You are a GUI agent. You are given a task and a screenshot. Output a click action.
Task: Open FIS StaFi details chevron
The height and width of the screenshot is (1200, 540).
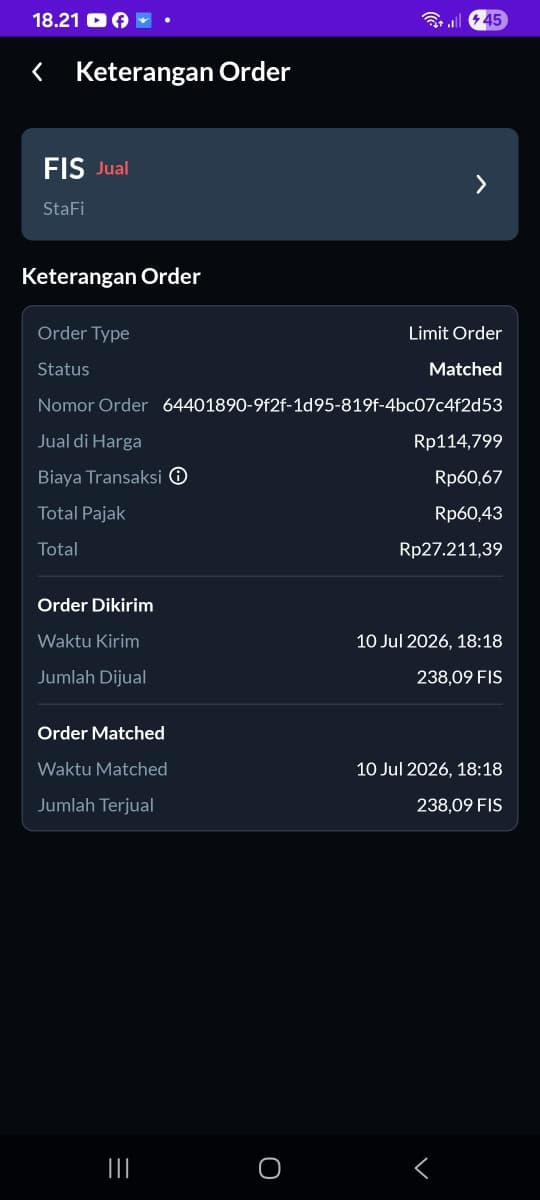click(481, 184)
